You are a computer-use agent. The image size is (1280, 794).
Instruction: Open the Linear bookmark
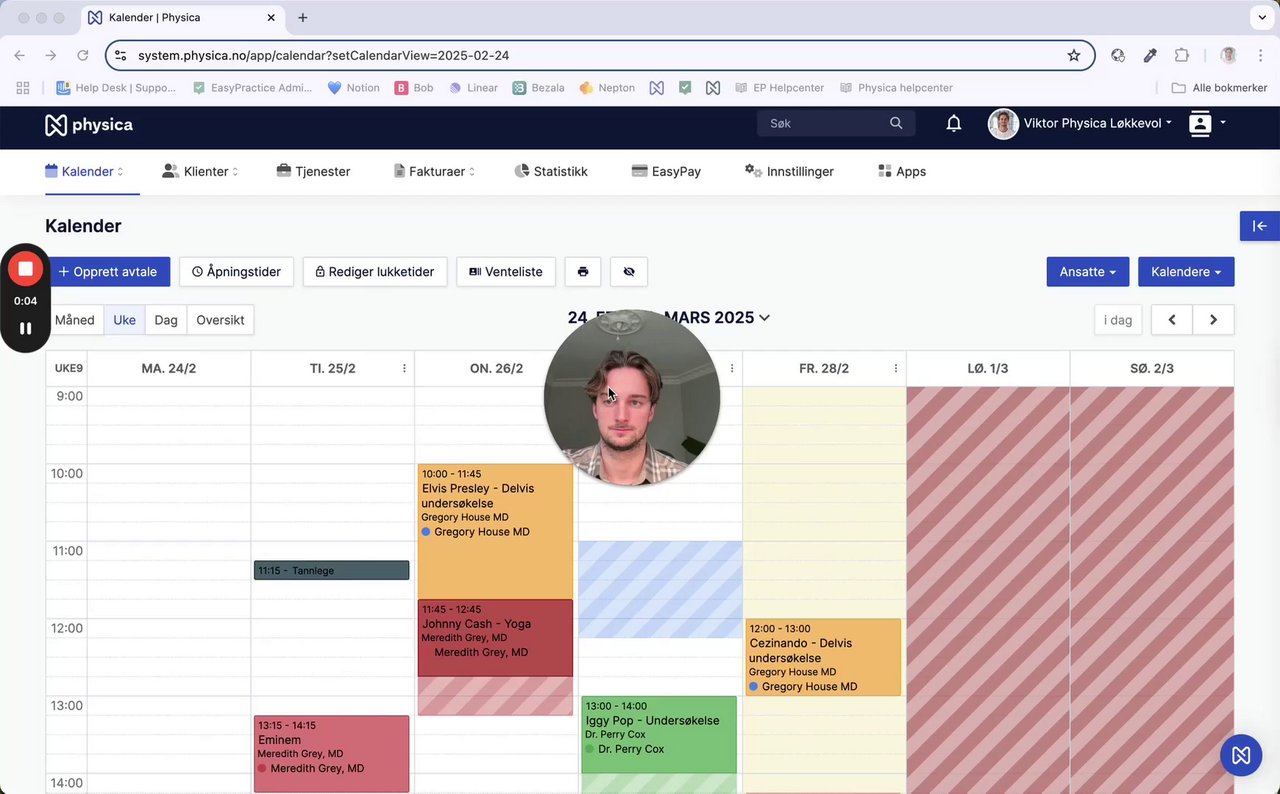click(x=473, y=88)
